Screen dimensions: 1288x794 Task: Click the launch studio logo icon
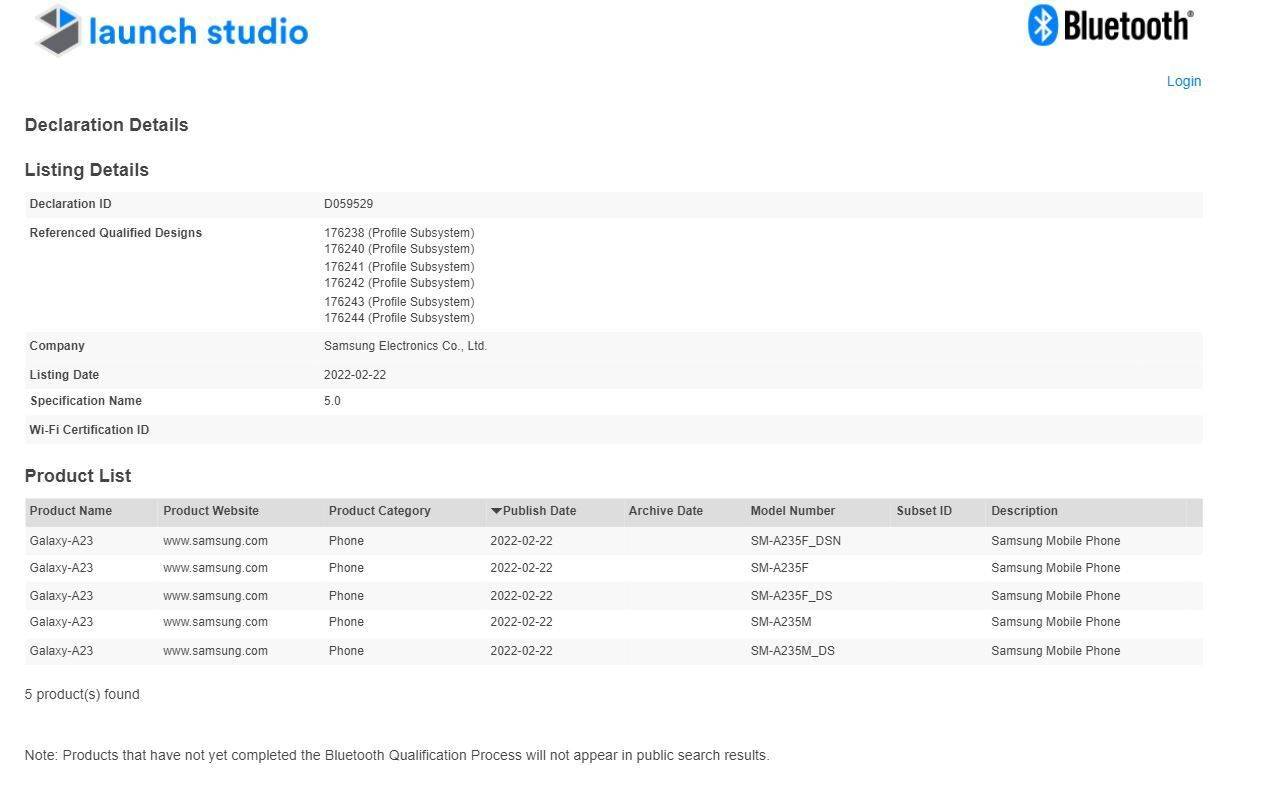coord(58,30)
